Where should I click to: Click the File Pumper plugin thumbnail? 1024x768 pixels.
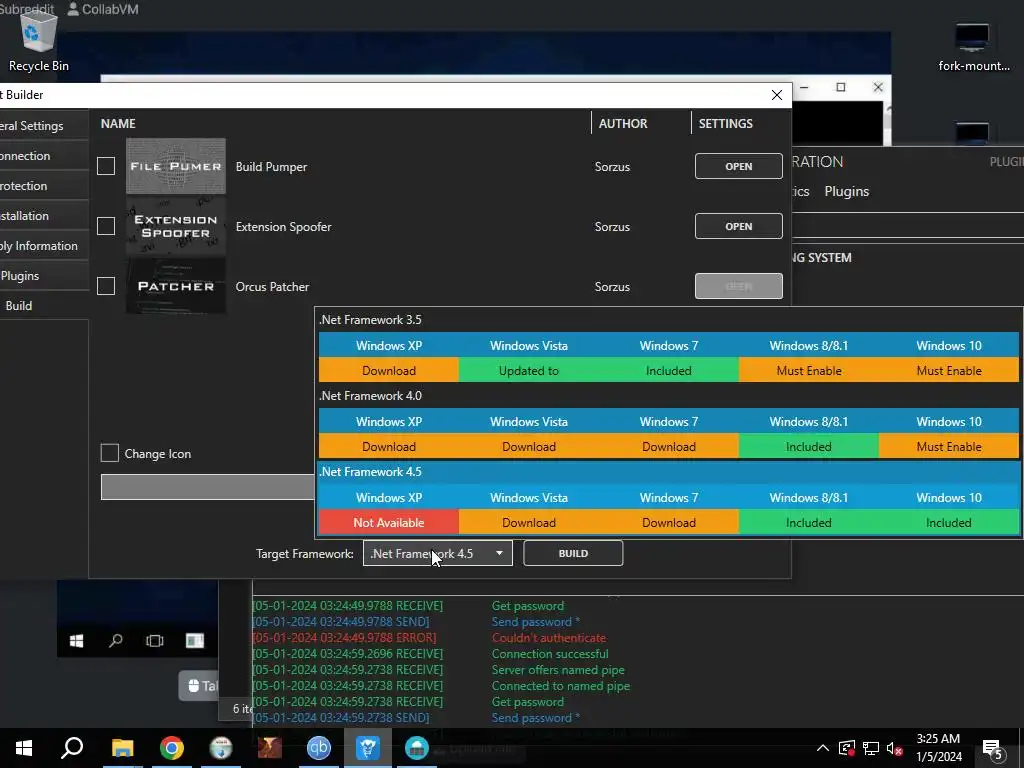[176, 166]
